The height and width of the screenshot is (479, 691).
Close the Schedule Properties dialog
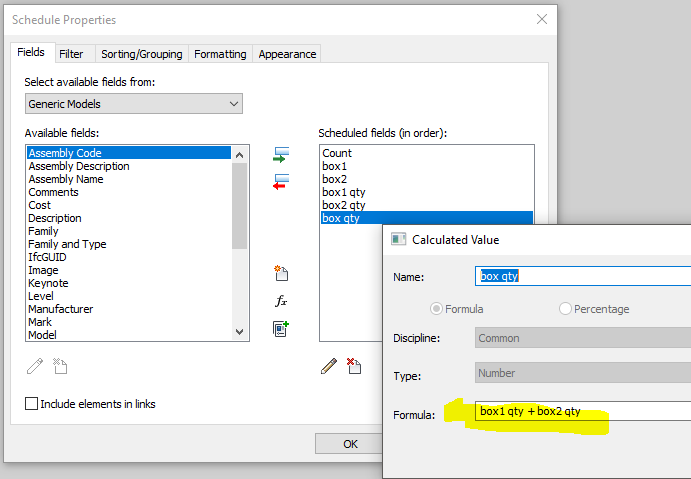click(x=542, y=19)
